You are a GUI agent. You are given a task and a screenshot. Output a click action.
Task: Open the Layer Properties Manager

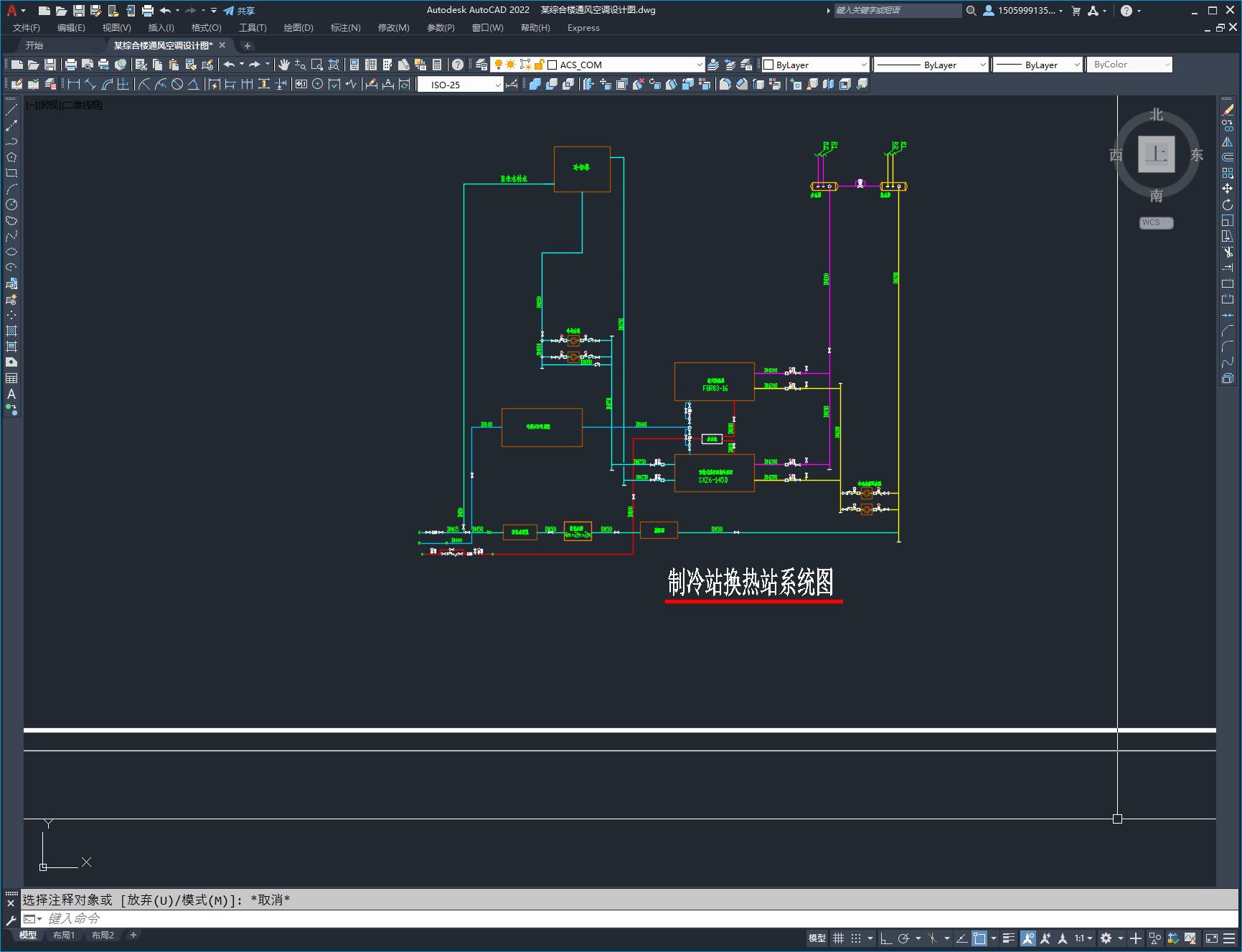pos(481,65)
